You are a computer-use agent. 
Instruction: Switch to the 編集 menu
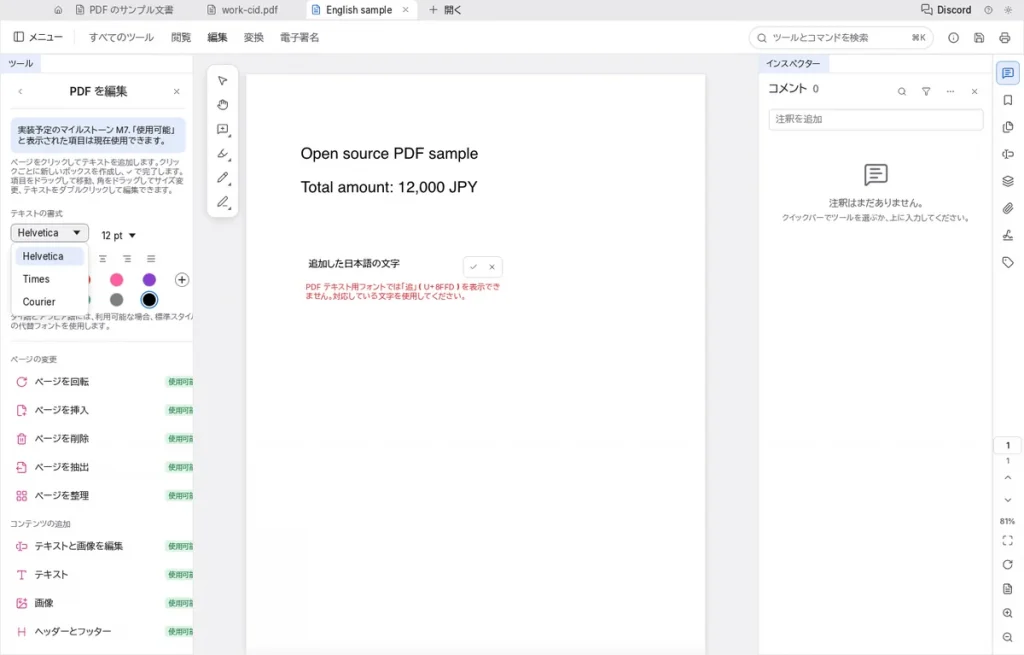pos(217,37)
